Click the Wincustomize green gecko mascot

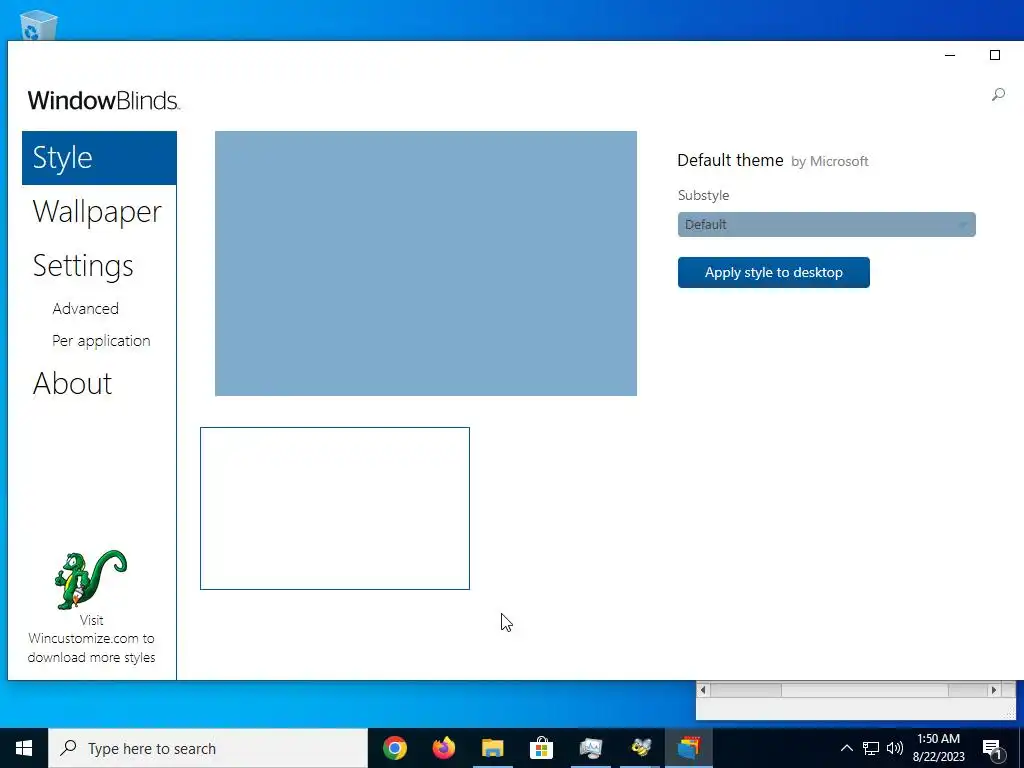point(91,580)
